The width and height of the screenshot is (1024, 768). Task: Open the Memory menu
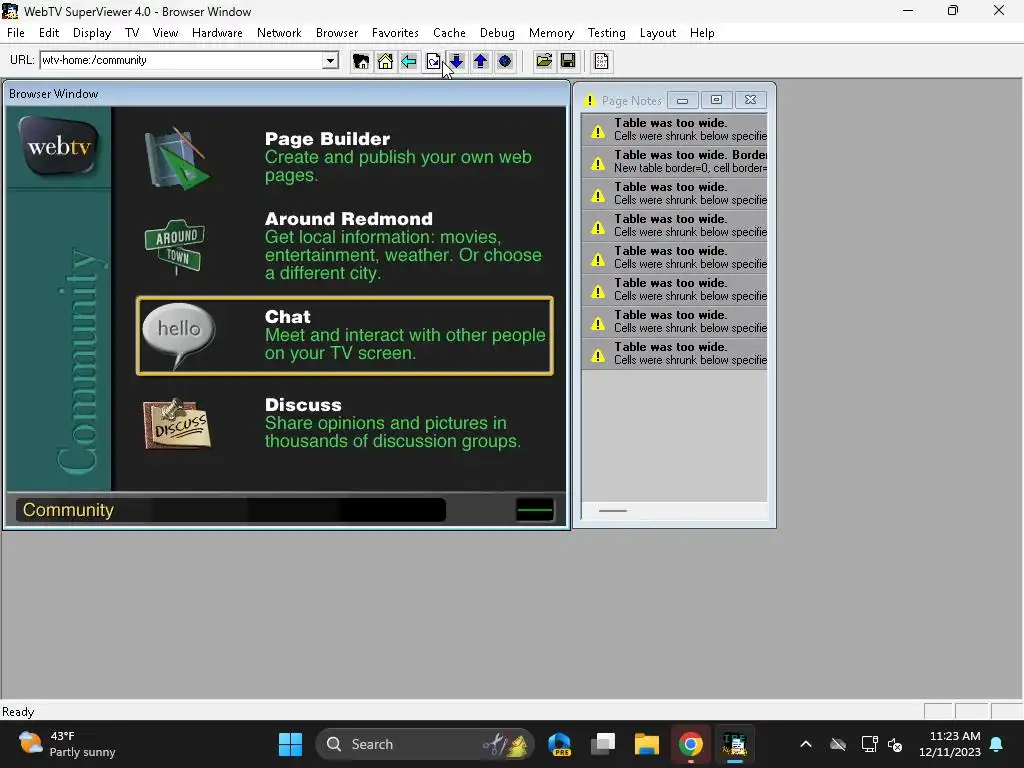[551, 33]
